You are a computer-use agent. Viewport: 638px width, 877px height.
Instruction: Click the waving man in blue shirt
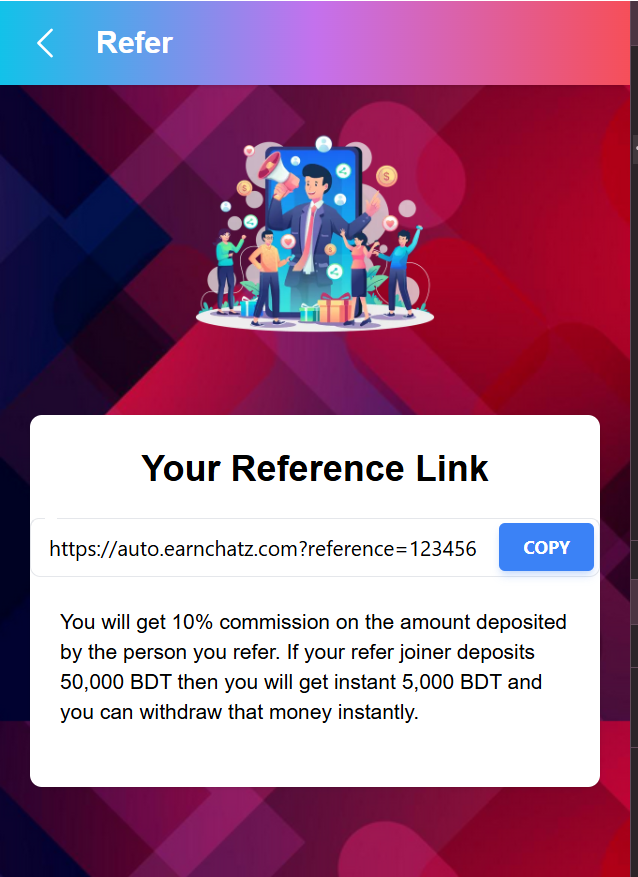click(x=401, y=271)
